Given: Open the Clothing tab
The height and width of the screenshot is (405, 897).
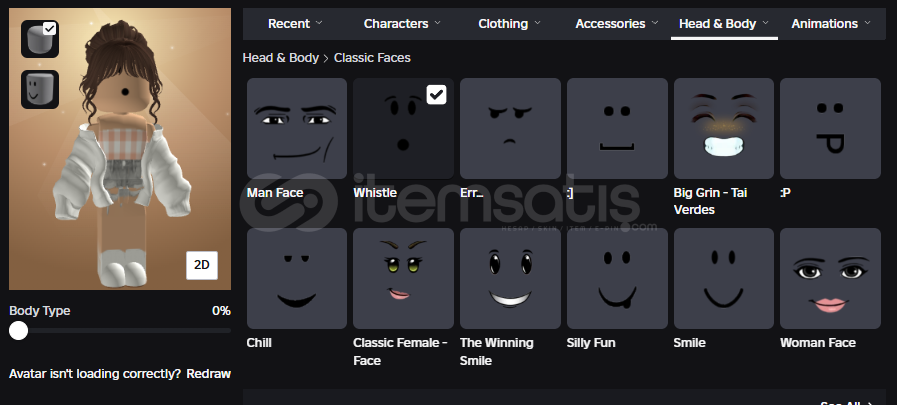Looking at the screenshot, I should 509,23.
